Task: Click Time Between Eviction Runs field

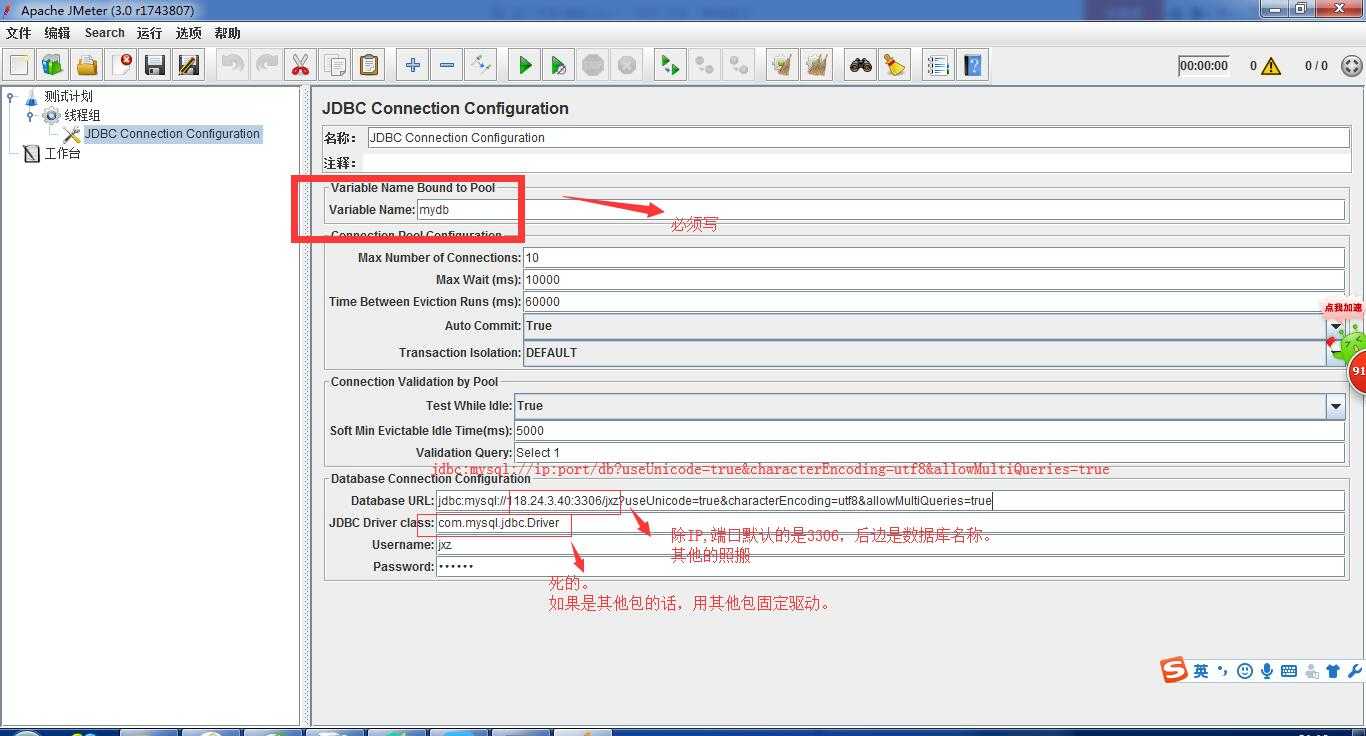Action: [934, 302]
